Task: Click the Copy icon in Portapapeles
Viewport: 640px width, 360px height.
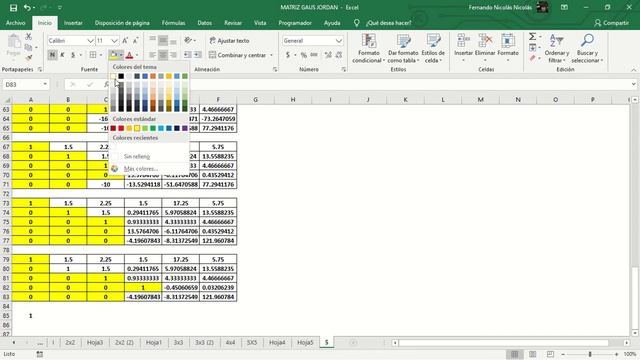Action: (x=28, y=47)
